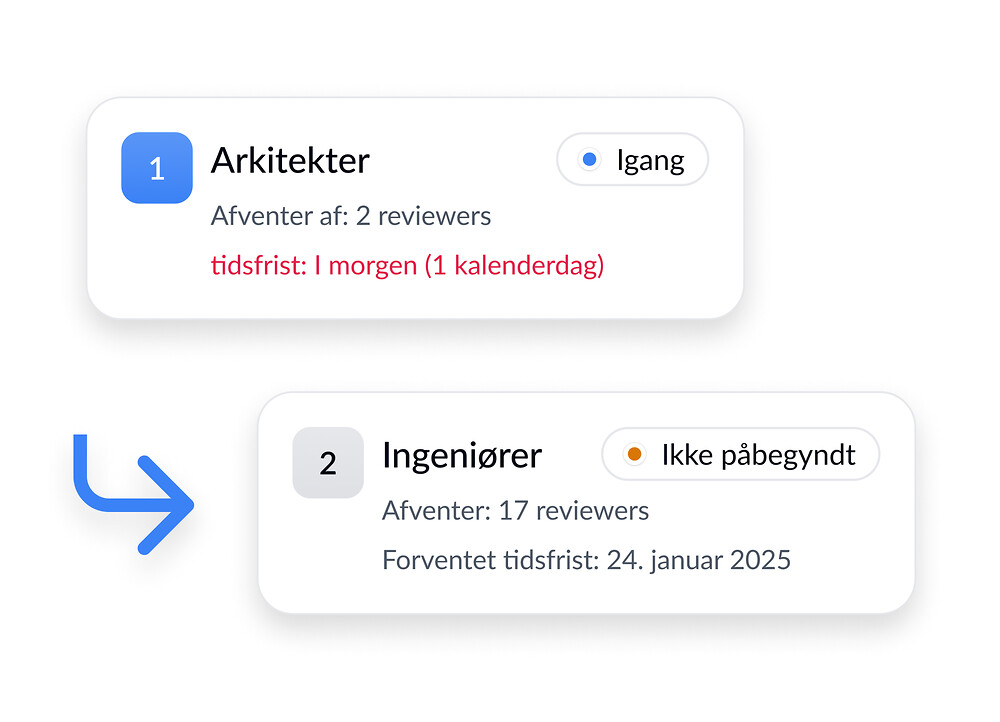Click the gray step 2 number badge
Image resolution: width=1000 pixels, height=722 pixels.
[x=328, y=462]
